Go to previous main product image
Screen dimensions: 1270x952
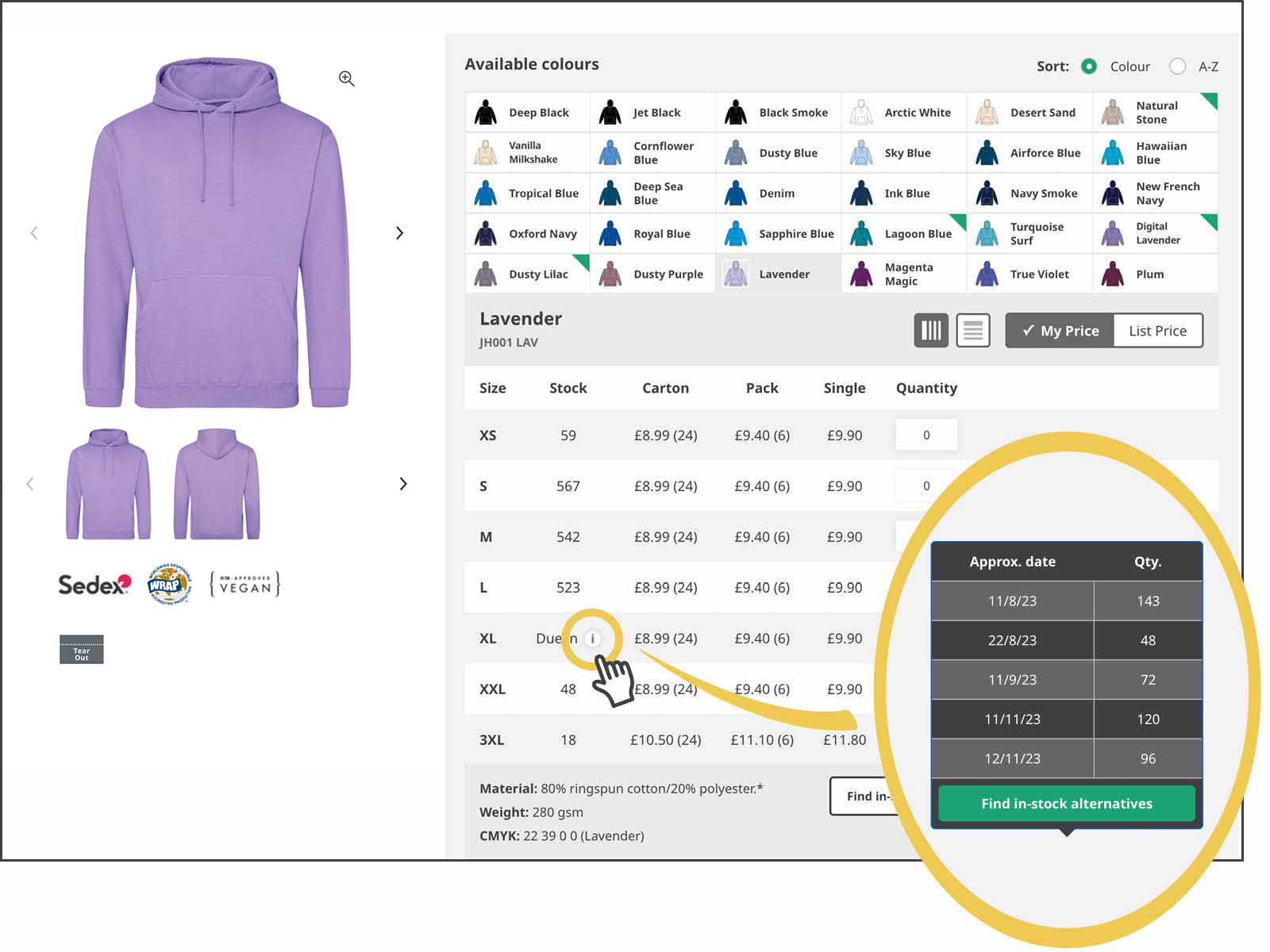pyautogui.click(x=34, y=233)
